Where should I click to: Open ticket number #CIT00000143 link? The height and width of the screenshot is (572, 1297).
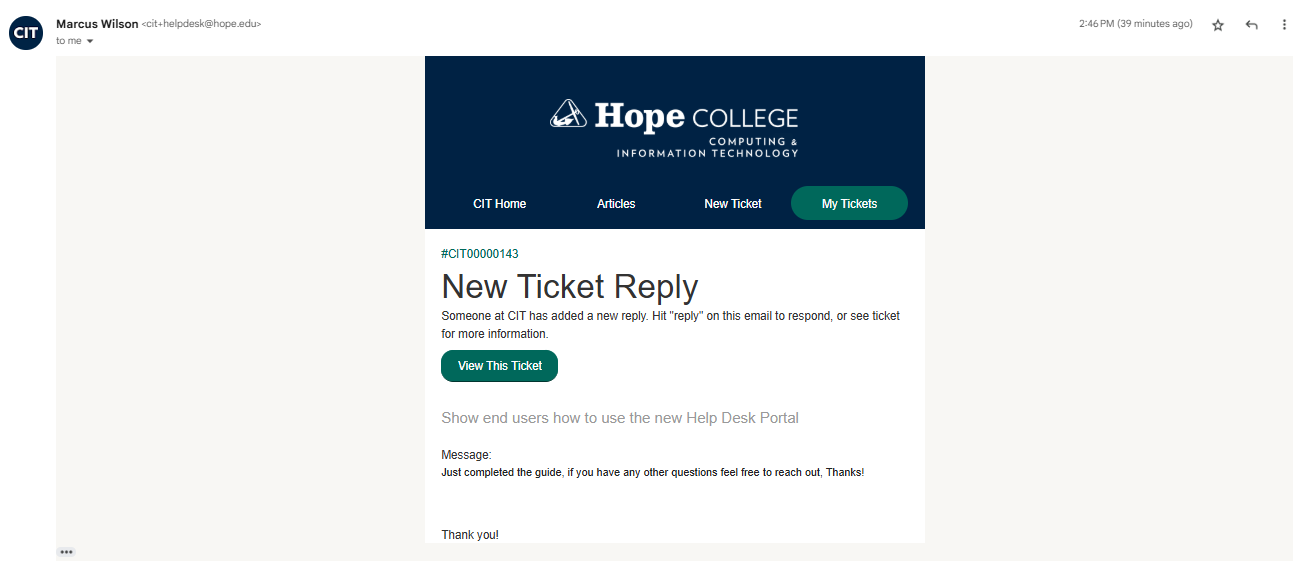(480, 254)
